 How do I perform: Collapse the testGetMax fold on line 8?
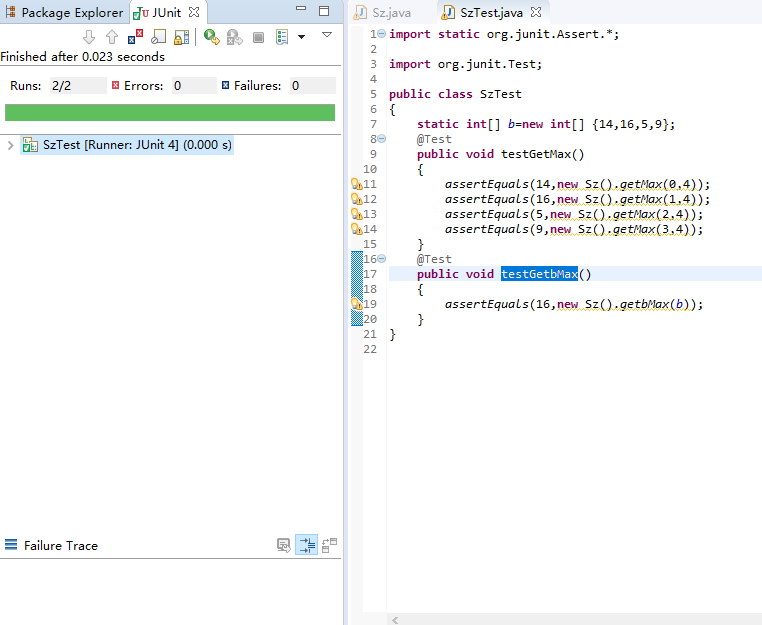pyautogui.click(x=382, y=139)
